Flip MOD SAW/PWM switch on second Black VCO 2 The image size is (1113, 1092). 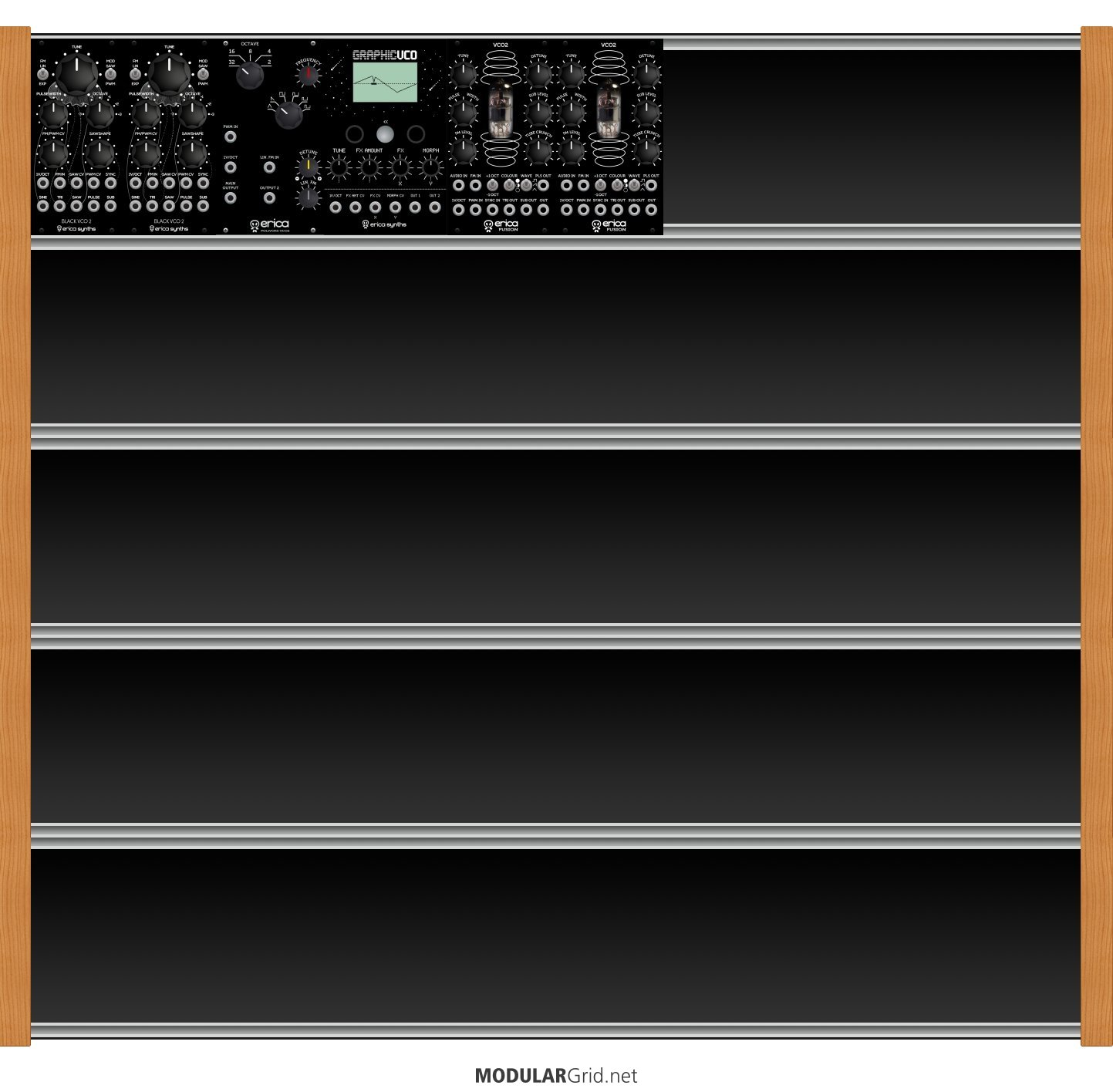tap(203, 73)
